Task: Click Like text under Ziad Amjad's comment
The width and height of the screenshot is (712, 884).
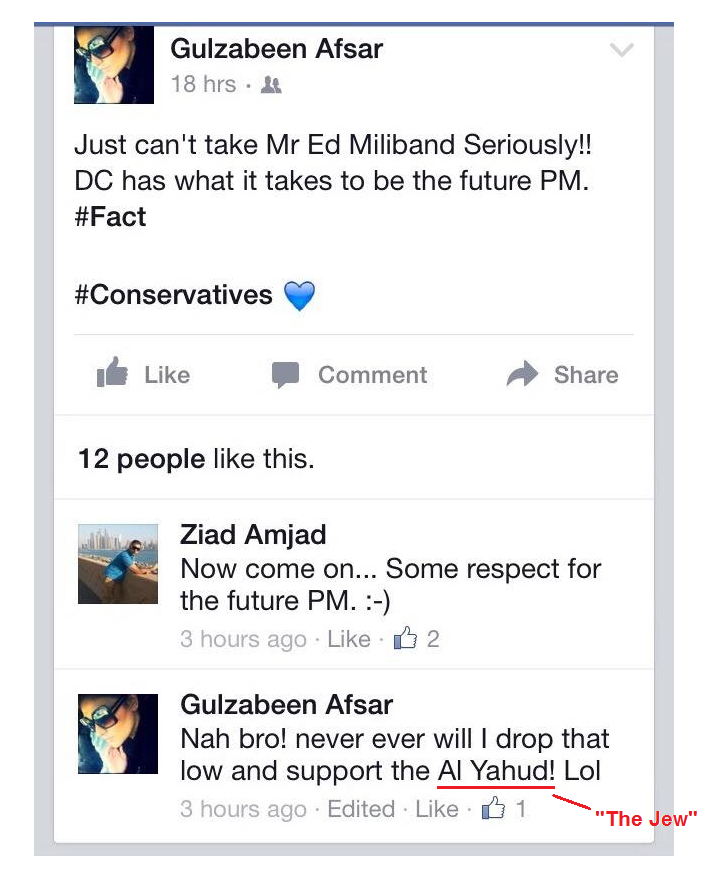Action: (349, 639)
